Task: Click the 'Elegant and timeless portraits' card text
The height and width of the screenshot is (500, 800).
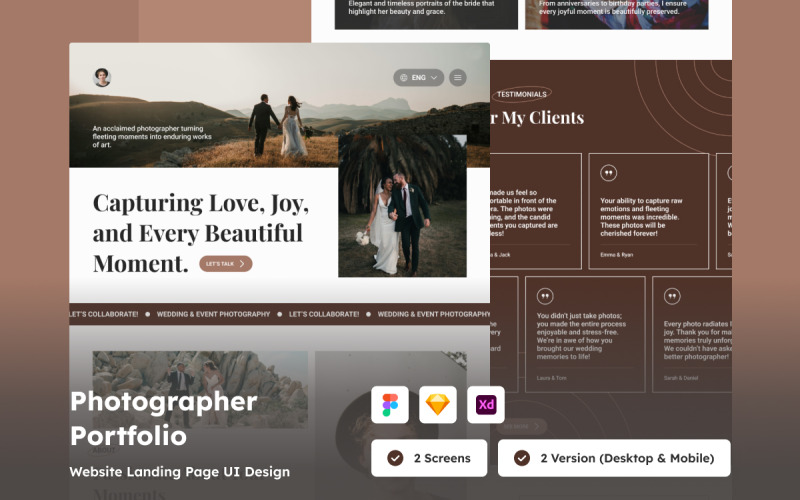Action: (421, 7)
